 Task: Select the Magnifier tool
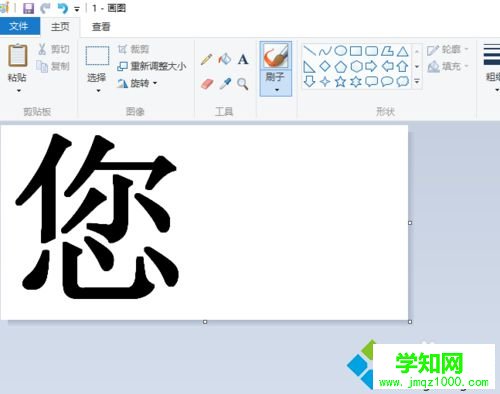[243, 84]
